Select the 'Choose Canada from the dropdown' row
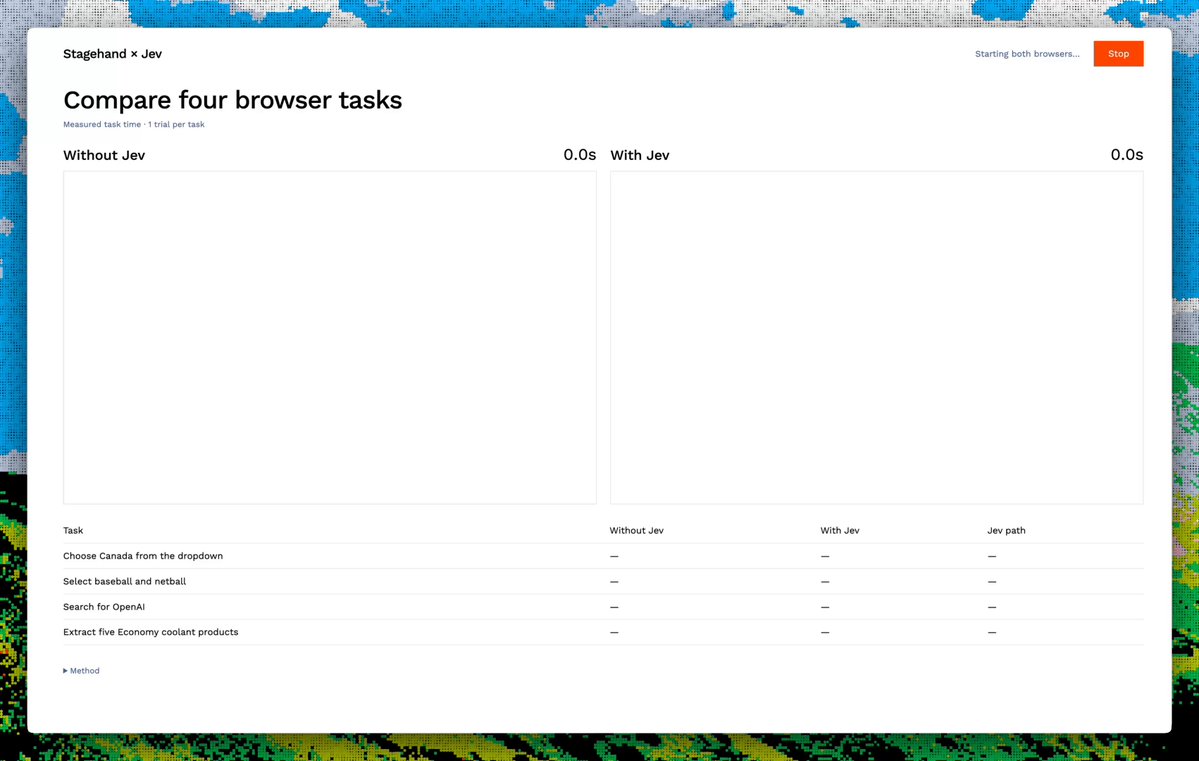This screenshot has width=1199, height=761. click(x=603, y=556)
